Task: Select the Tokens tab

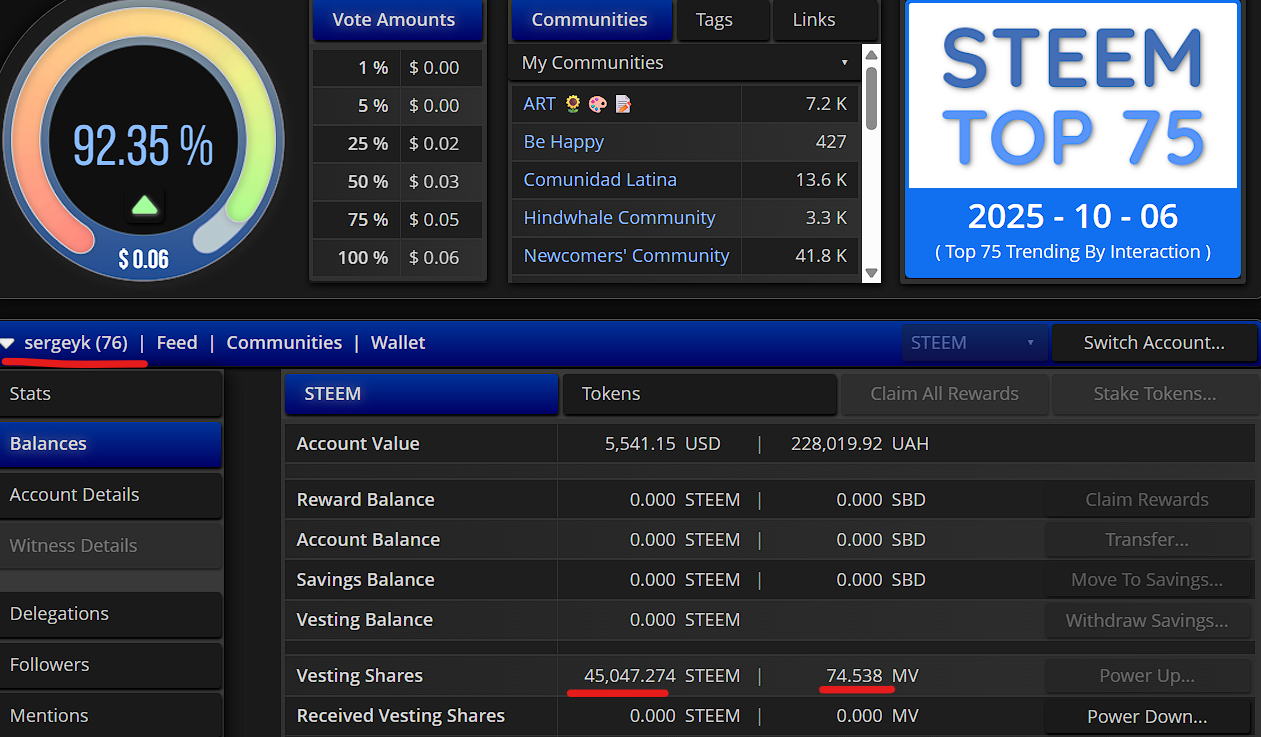Action: click(699, 394)
